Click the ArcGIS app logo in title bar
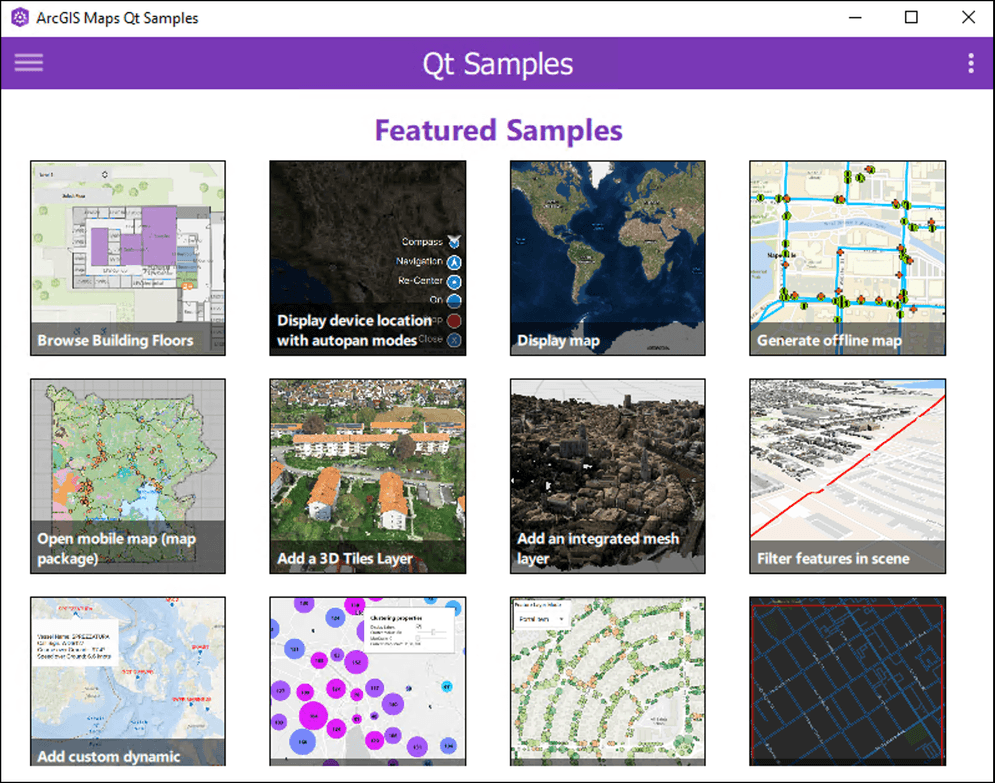The image size is (995, 783). coord(20,17)
